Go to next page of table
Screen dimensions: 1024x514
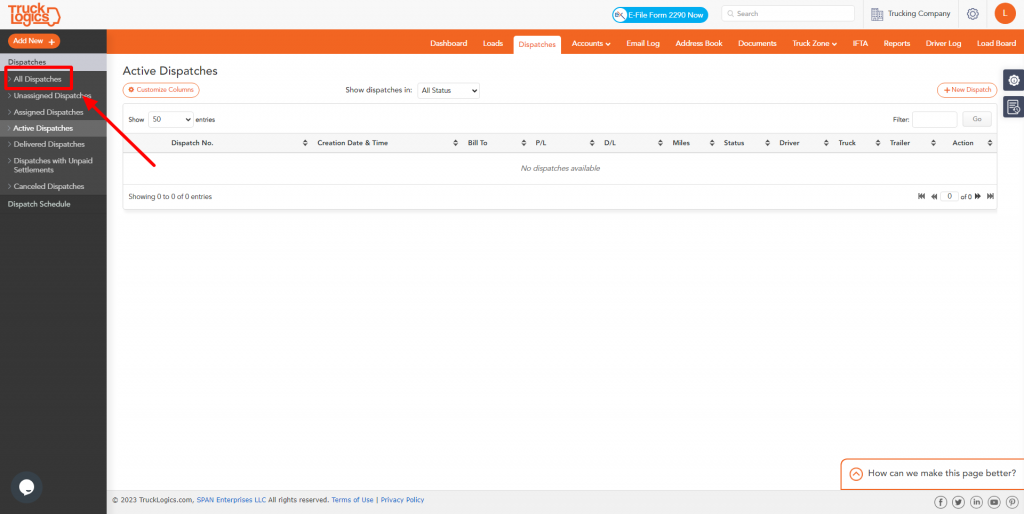click(x=978, y=196)
